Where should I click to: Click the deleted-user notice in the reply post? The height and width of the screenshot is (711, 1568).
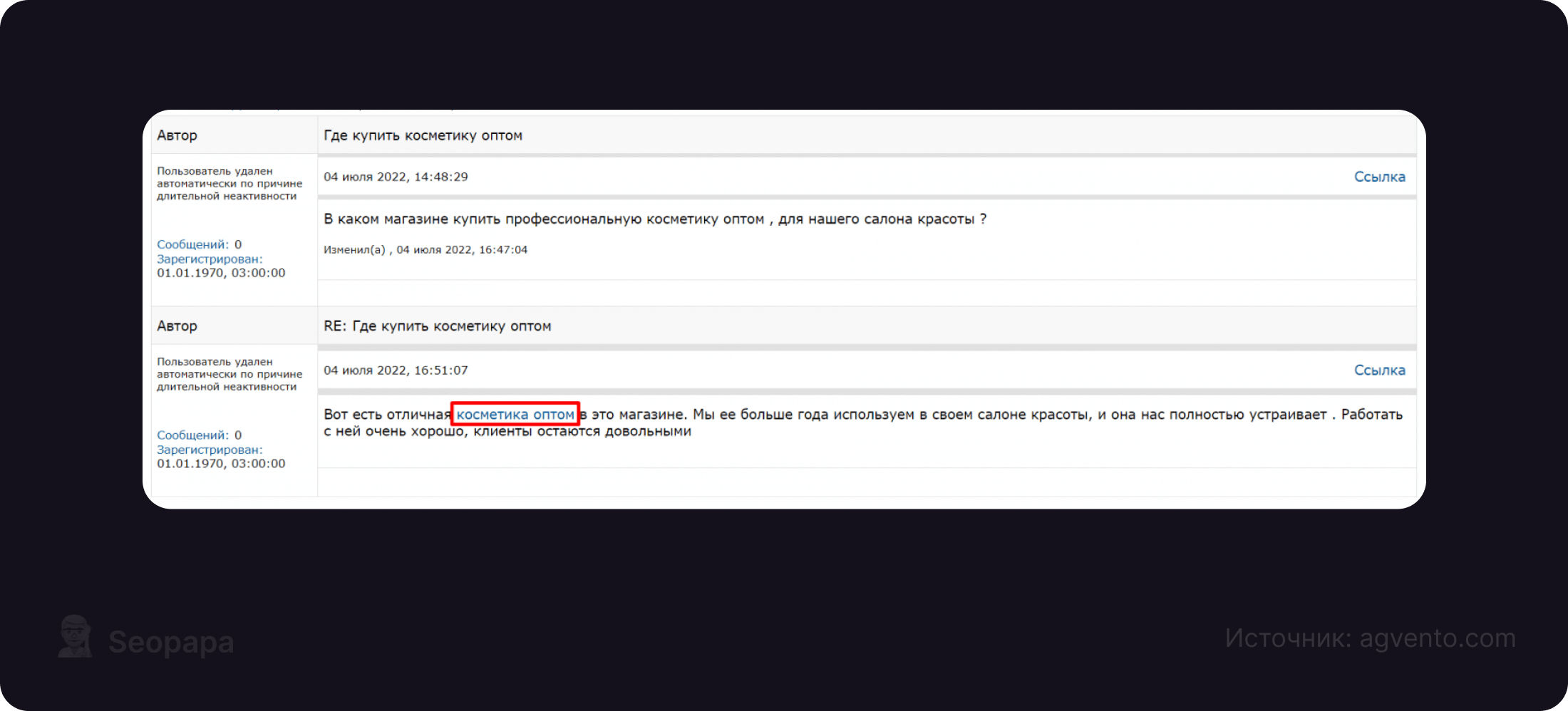[x=229, y=374]
